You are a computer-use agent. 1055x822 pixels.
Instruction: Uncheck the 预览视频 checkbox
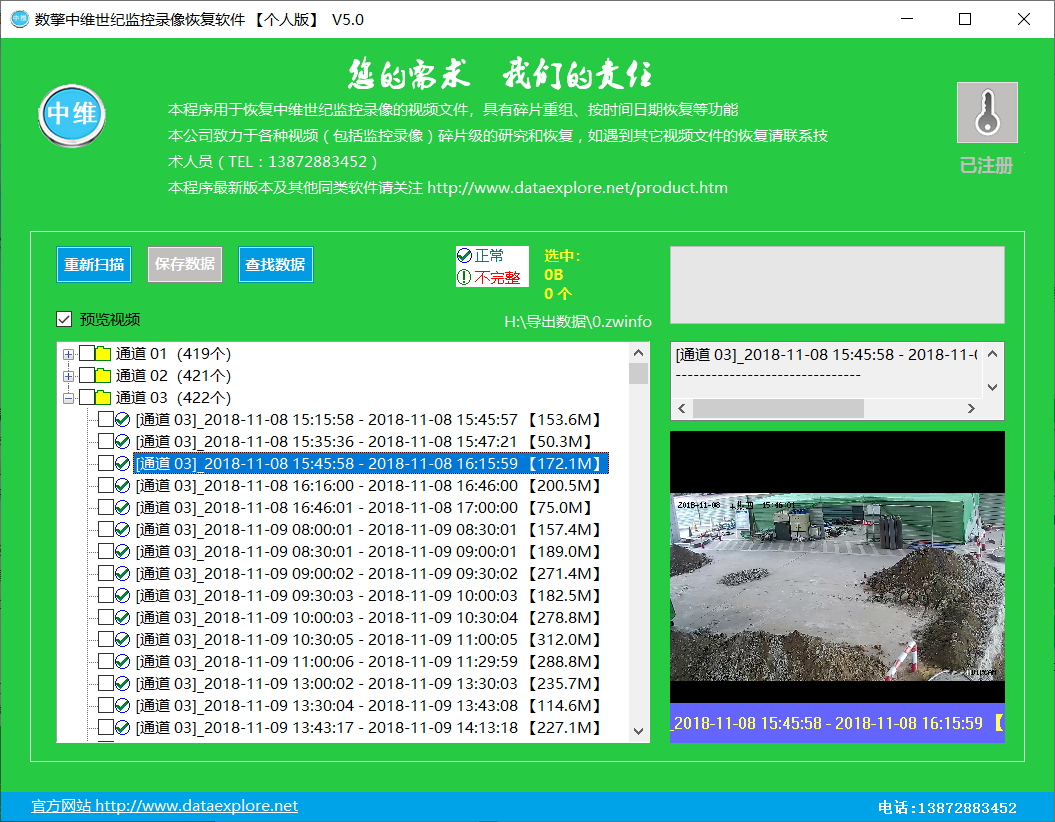point(65,320)
